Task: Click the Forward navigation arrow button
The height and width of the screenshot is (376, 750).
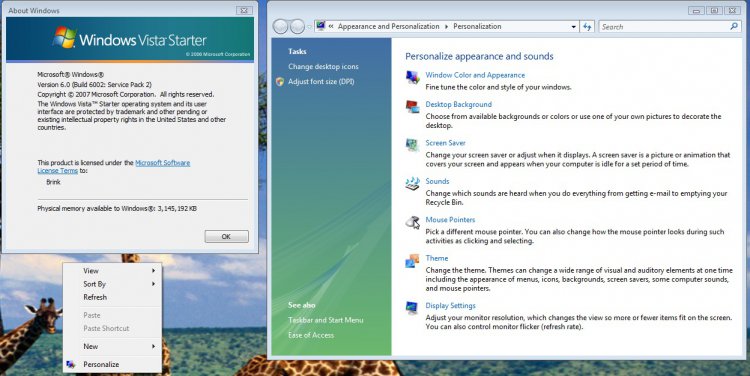Action: (x=298, y=27)
